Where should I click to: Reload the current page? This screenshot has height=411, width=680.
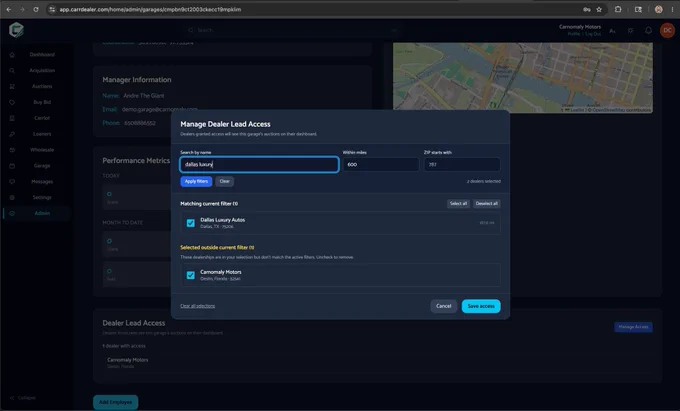coord(36,9)
